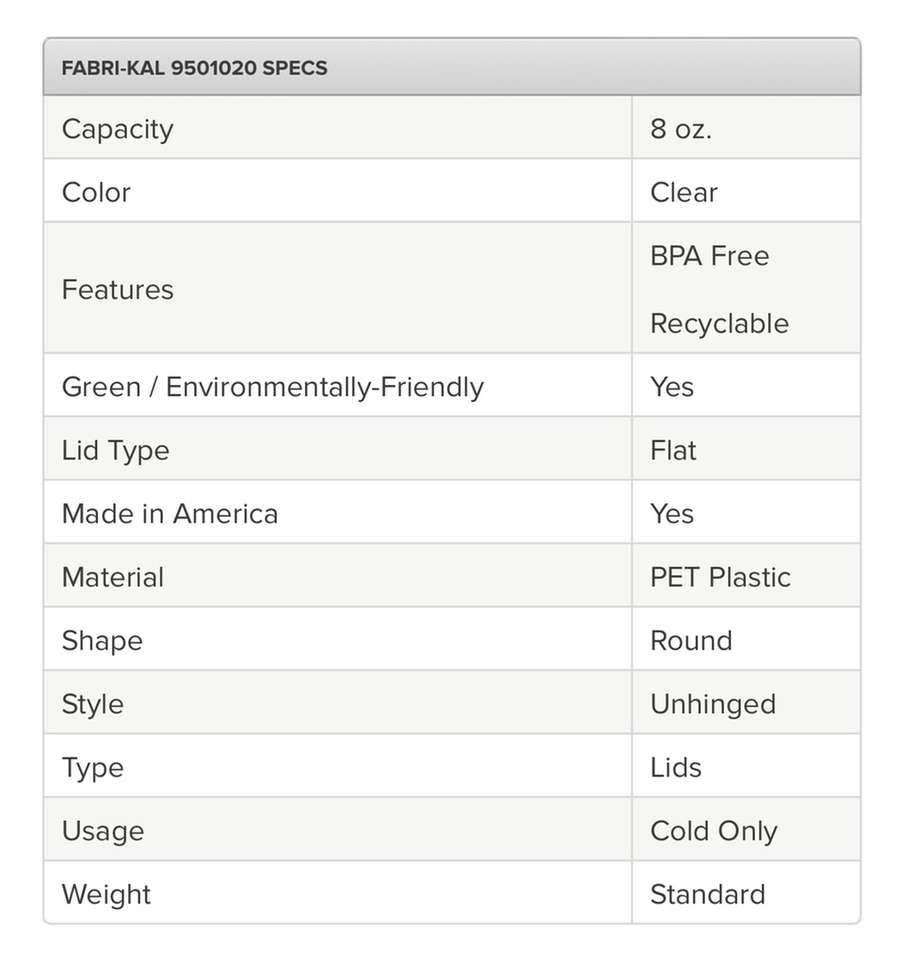Click the Cold Only usage value
The image size is (904, 960).
[713, 831]
